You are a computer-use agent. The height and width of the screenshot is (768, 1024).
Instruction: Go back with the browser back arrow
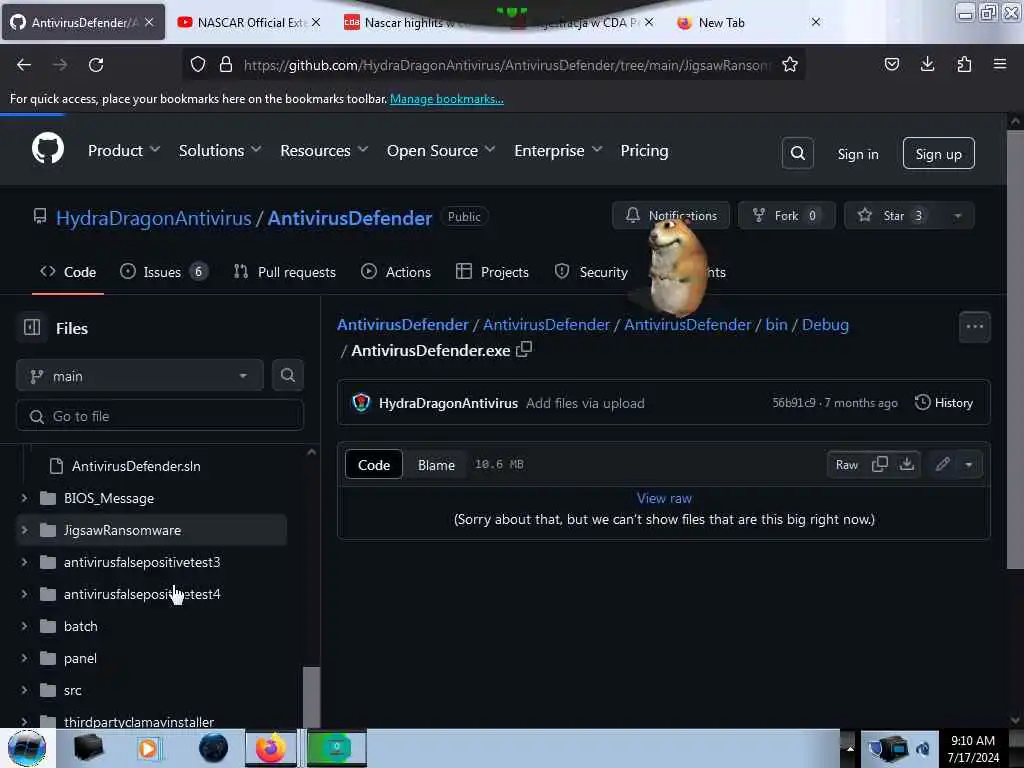pyautogui.click(x=24, y=65)
